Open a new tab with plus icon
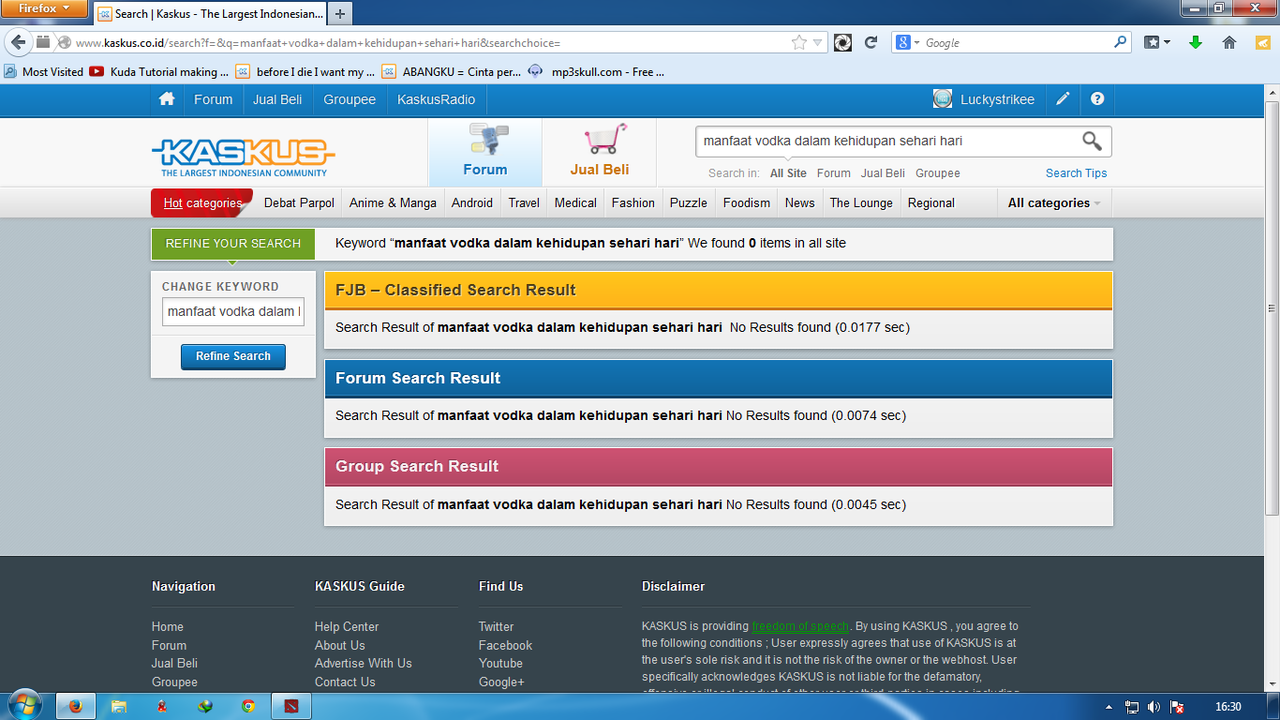This screenshot has width=1280, height=720. pos(340,14)
